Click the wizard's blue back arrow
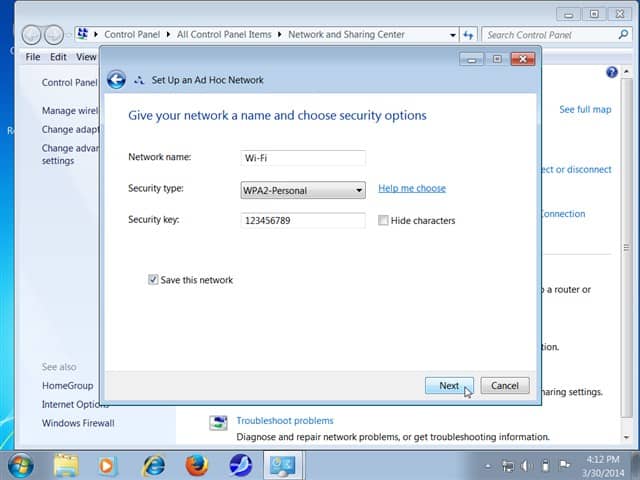 tap(116, 80)
